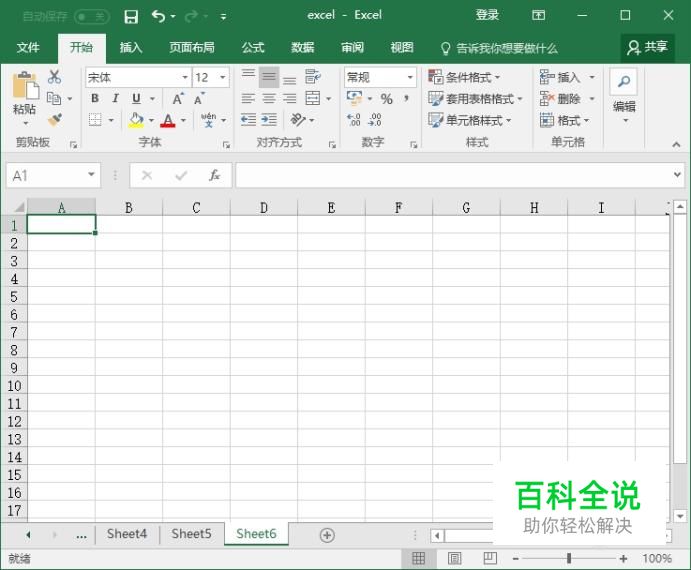Click the 共享 share button

tap(647, 47)
